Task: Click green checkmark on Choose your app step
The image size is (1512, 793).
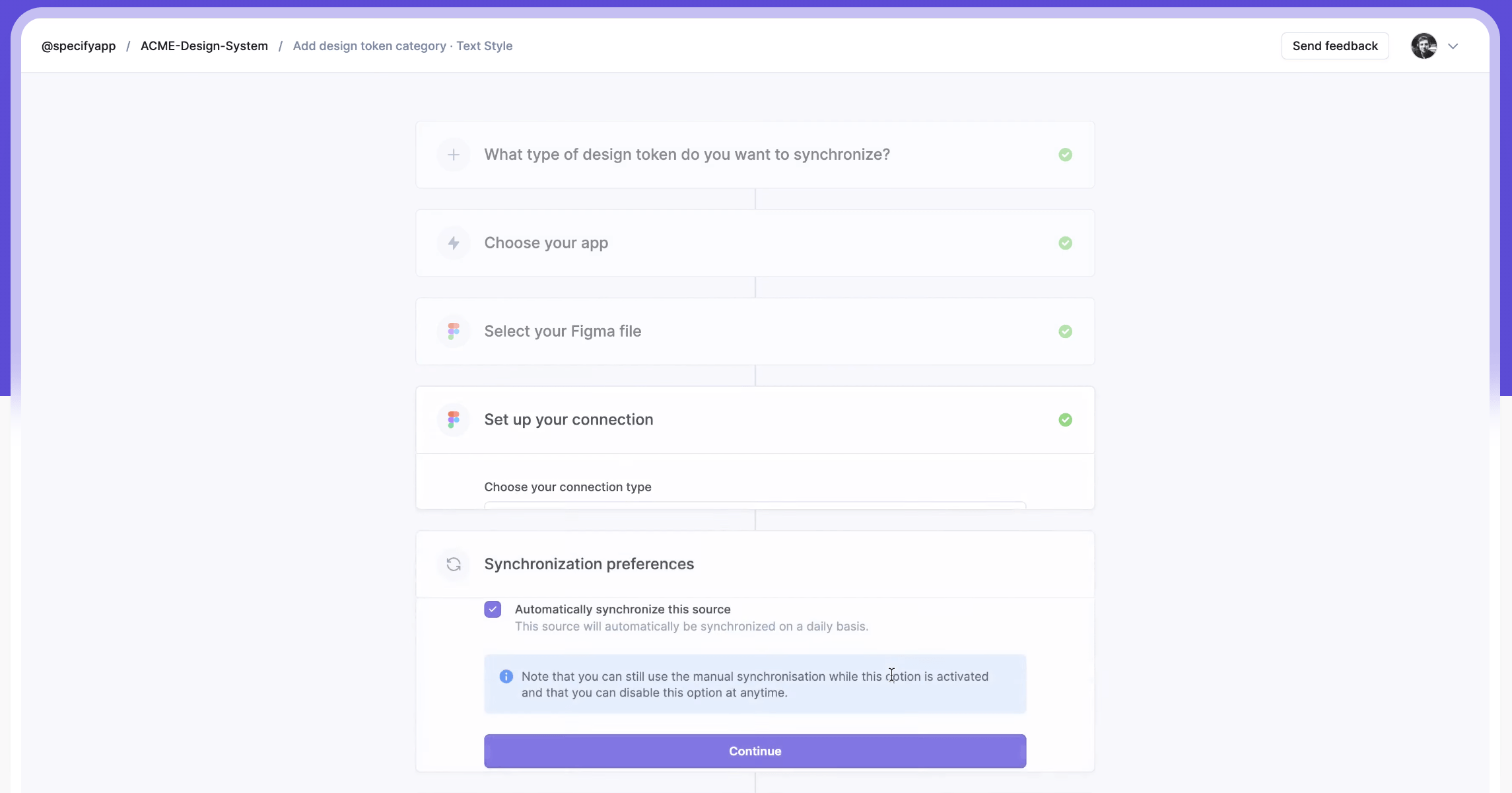Action: pos(1065,243)
